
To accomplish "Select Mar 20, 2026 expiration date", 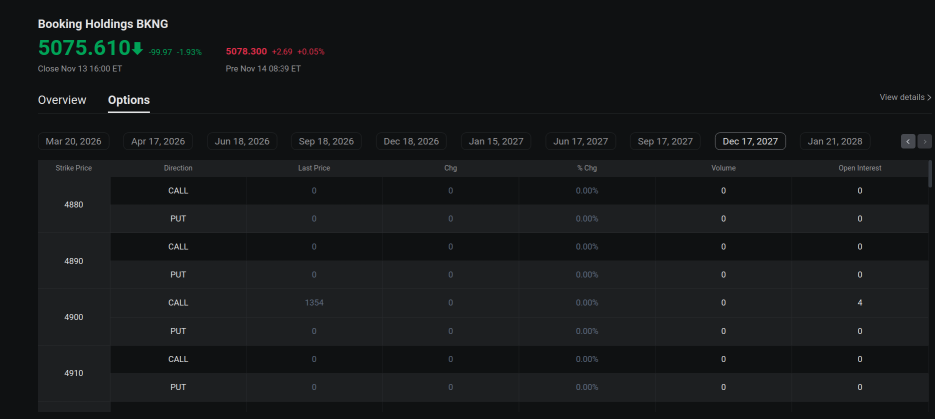I will pos(74,142).
